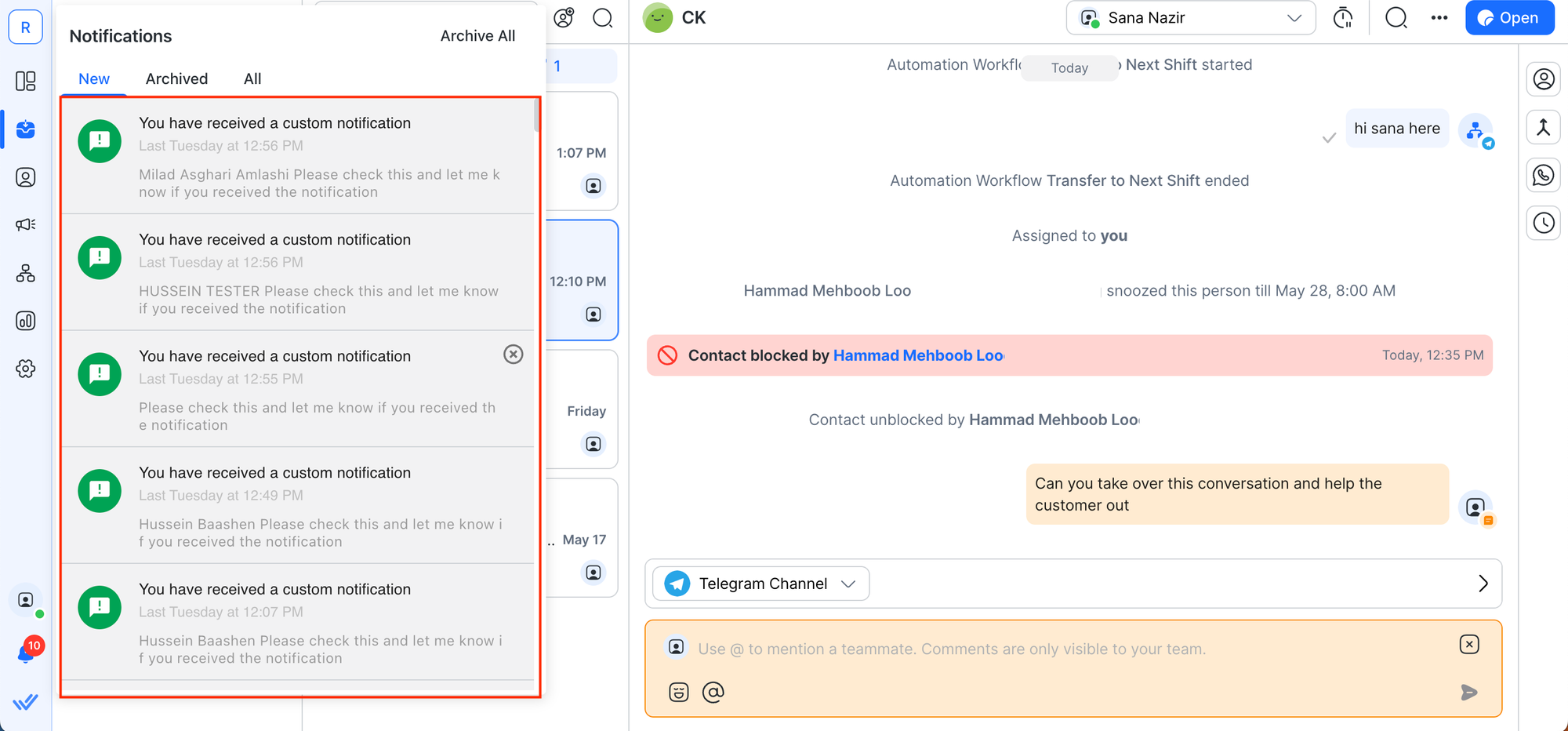
Task: Open the Inbox icon in left sidebar
Action: [x=26, y=129]
